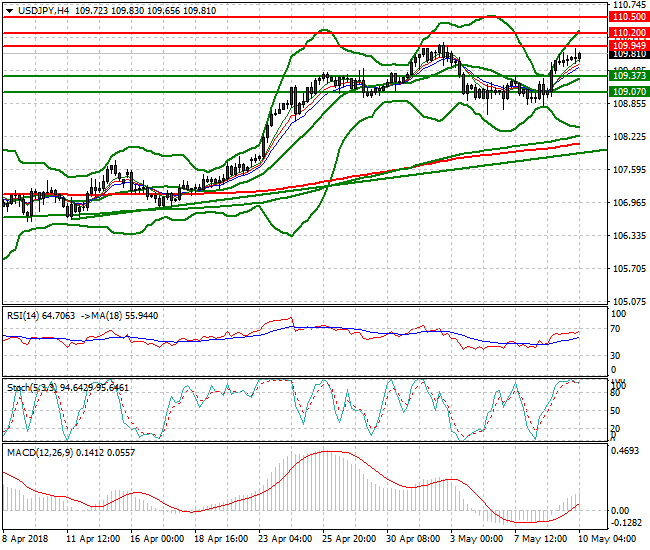This screenshot has width=650, height=550.
Task: Click the 106.335 price scale value
Action: tap(627, 236)
